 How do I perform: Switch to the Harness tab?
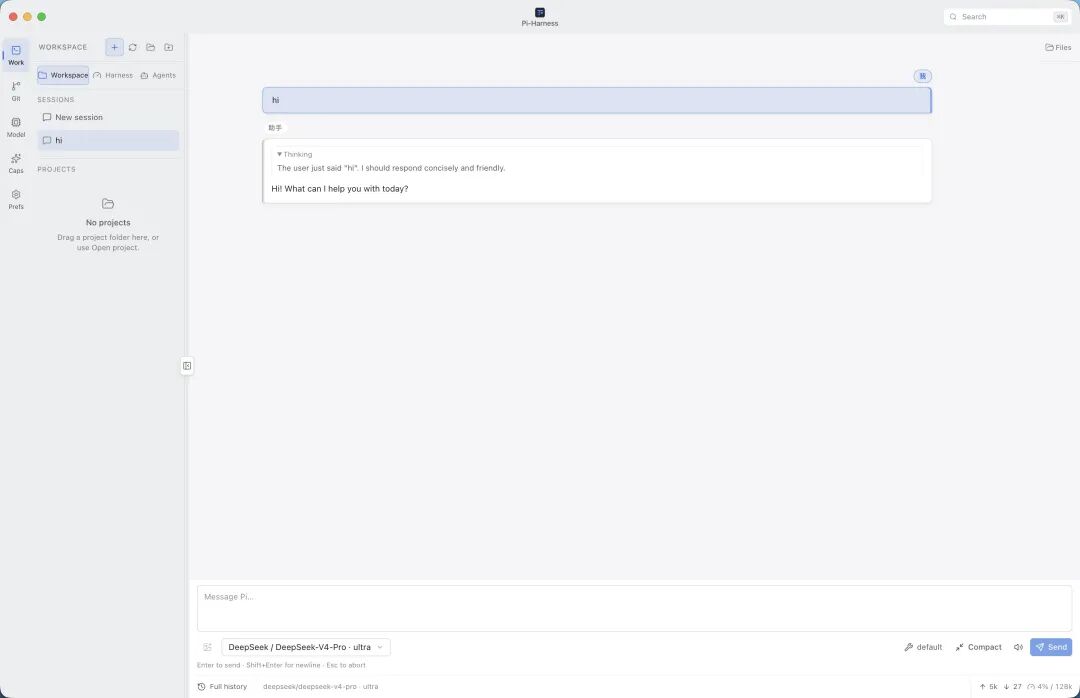click(113, 75)
